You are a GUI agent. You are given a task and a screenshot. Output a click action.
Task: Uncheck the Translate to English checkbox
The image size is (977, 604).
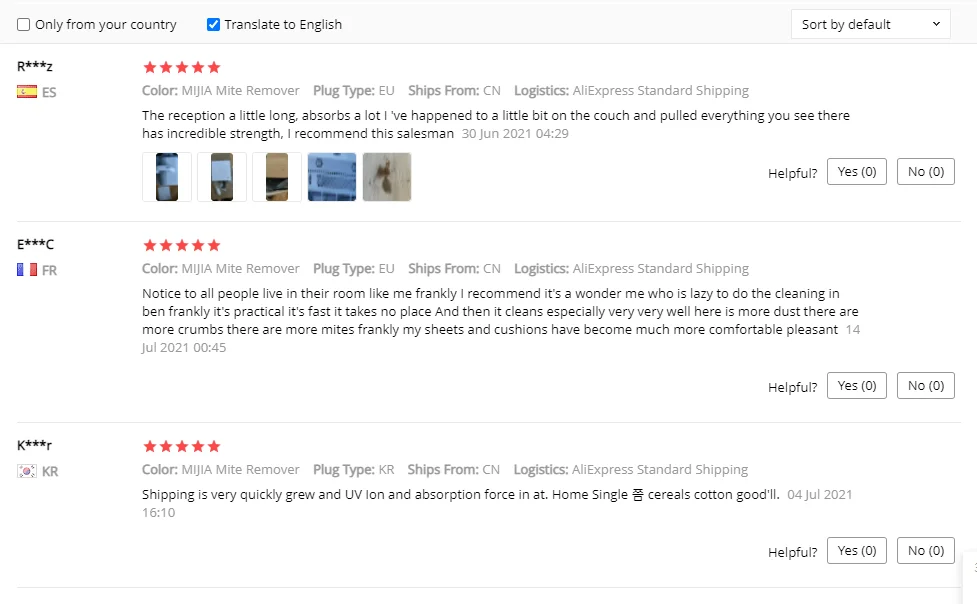pyautogui.click(x=213, y=25)
